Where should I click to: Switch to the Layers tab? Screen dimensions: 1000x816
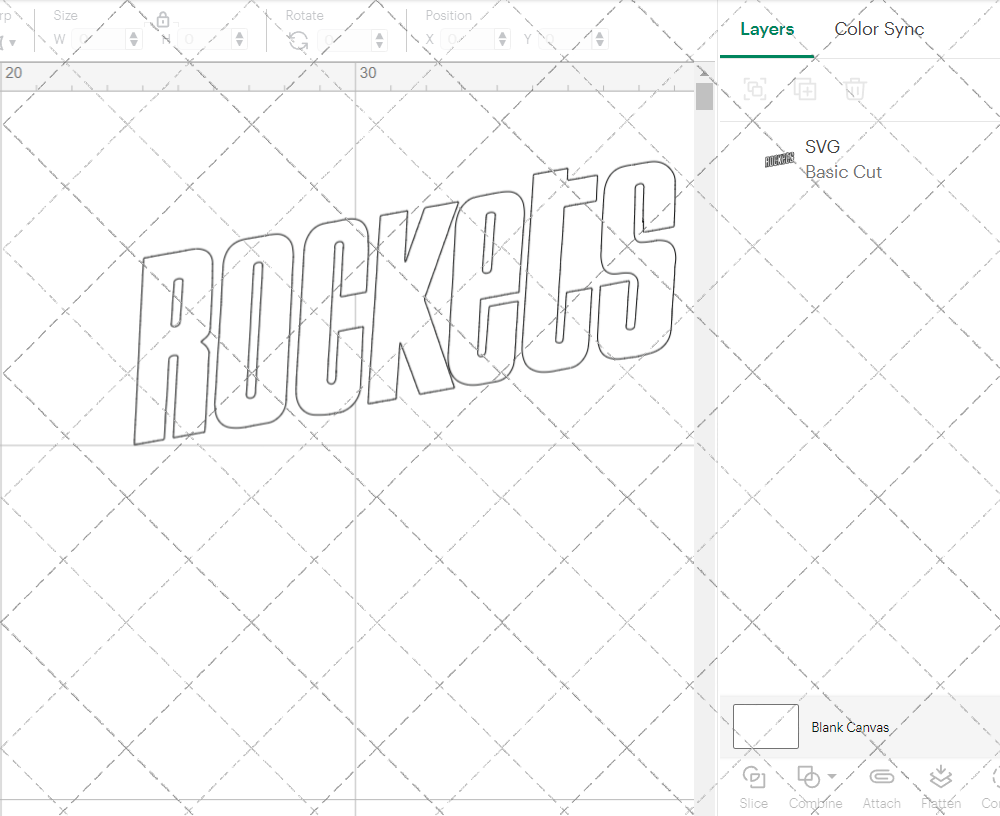tap(767, 29)
